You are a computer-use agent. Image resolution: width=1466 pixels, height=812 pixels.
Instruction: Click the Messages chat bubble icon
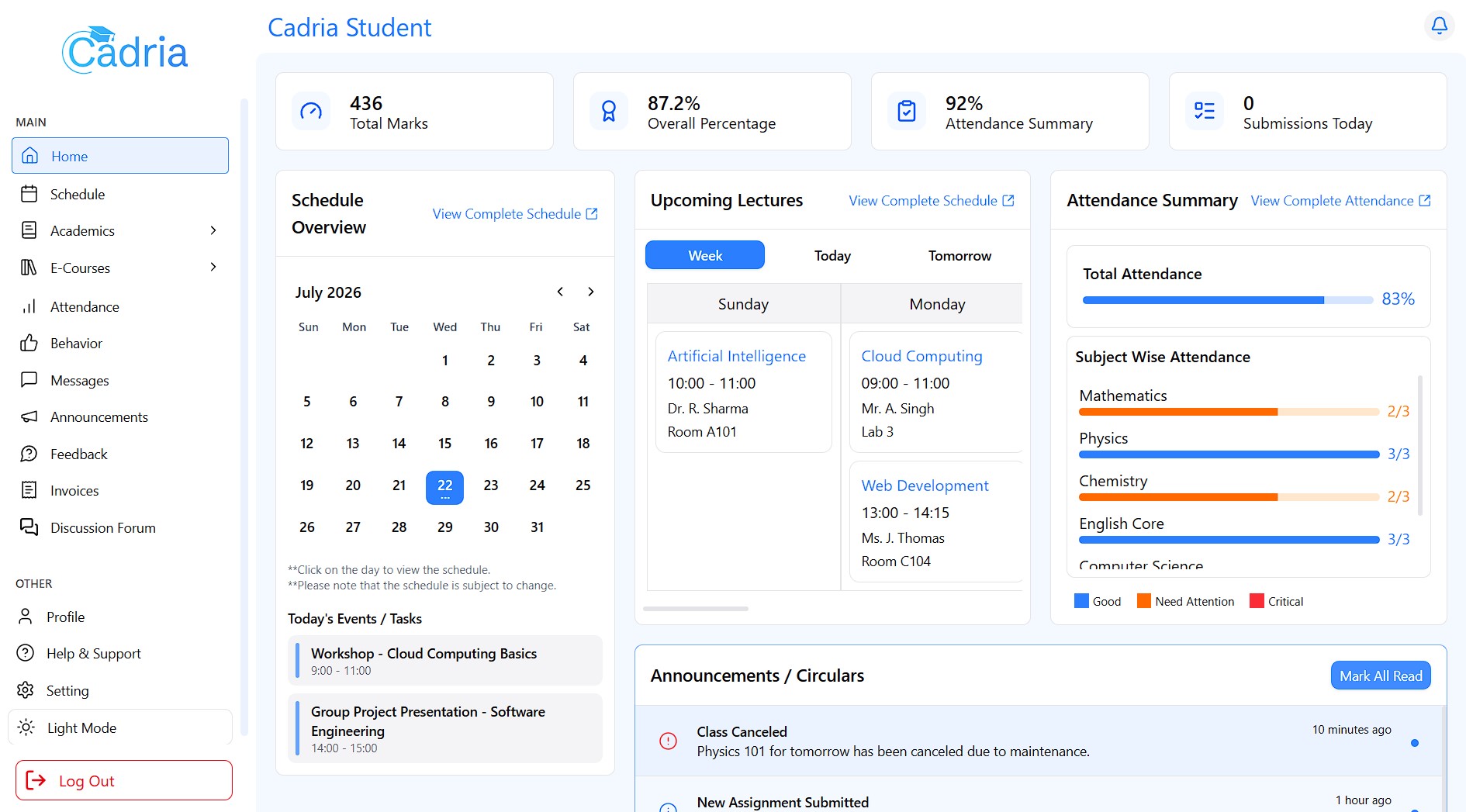point(29,380)
